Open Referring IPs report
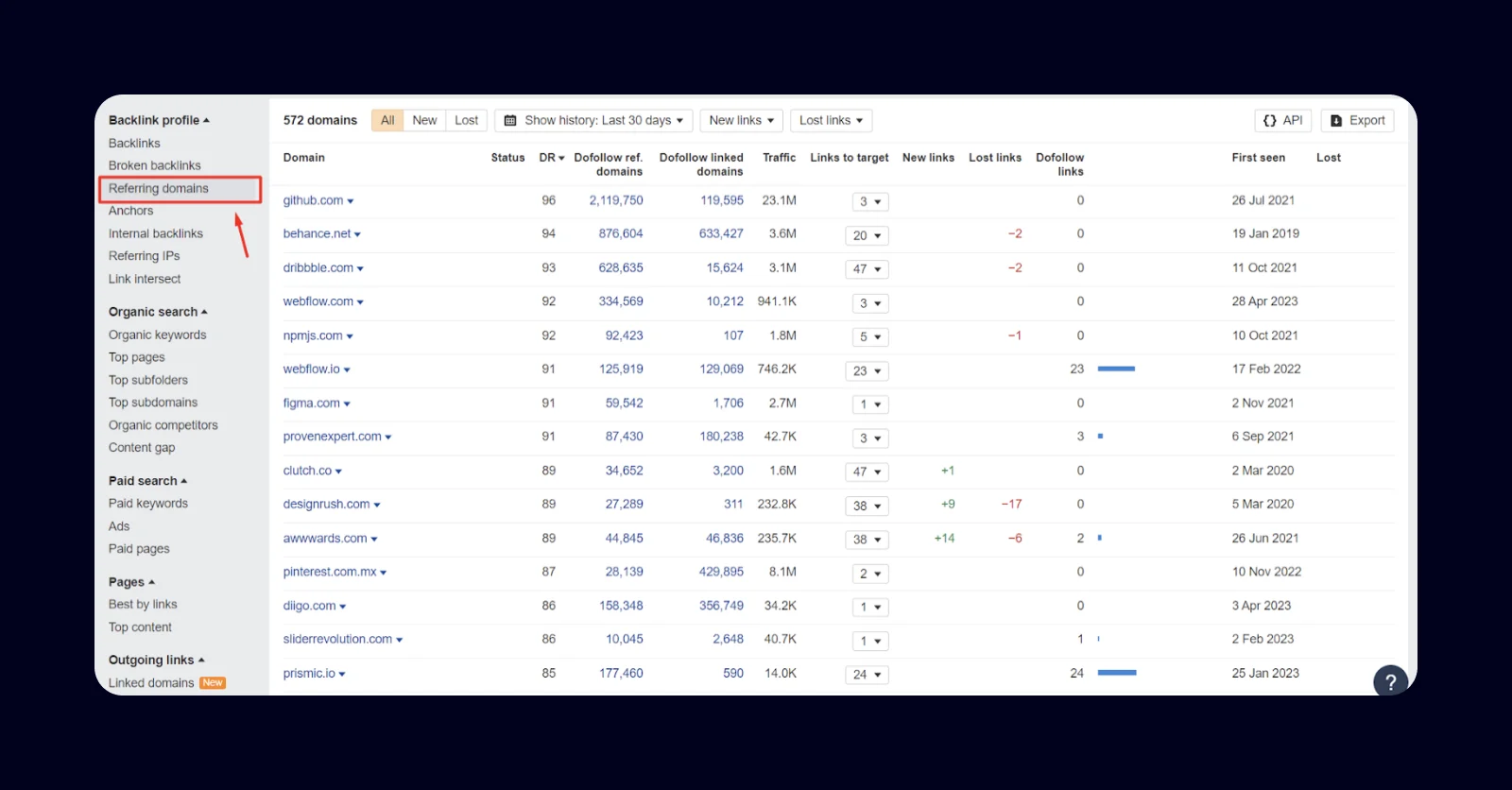1512x790 pixels. click(144, 256)
